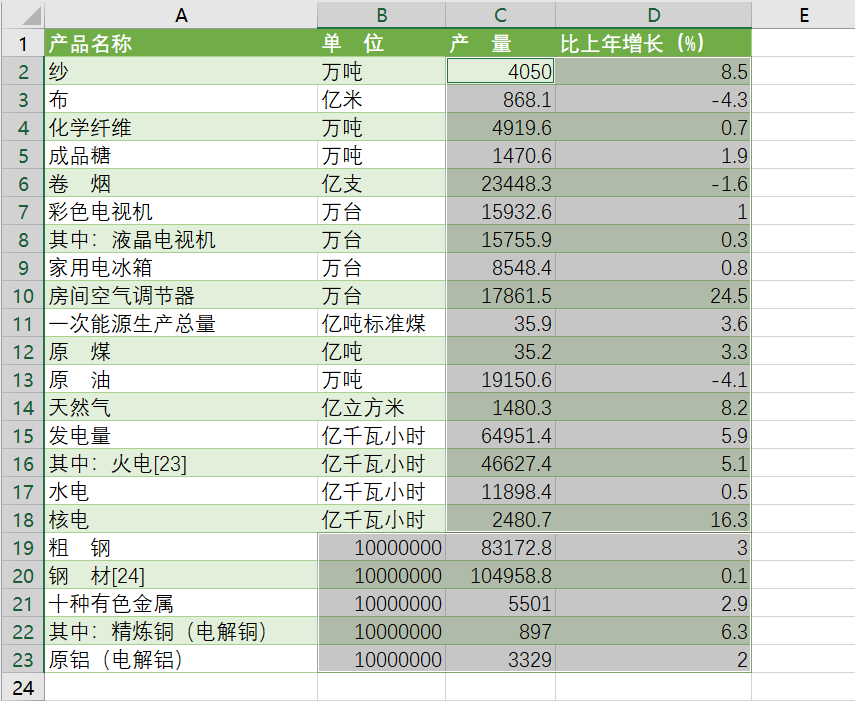855x701 pixels.
Task: Select the cell 彩色电视机
Action: tap(181, 211)
